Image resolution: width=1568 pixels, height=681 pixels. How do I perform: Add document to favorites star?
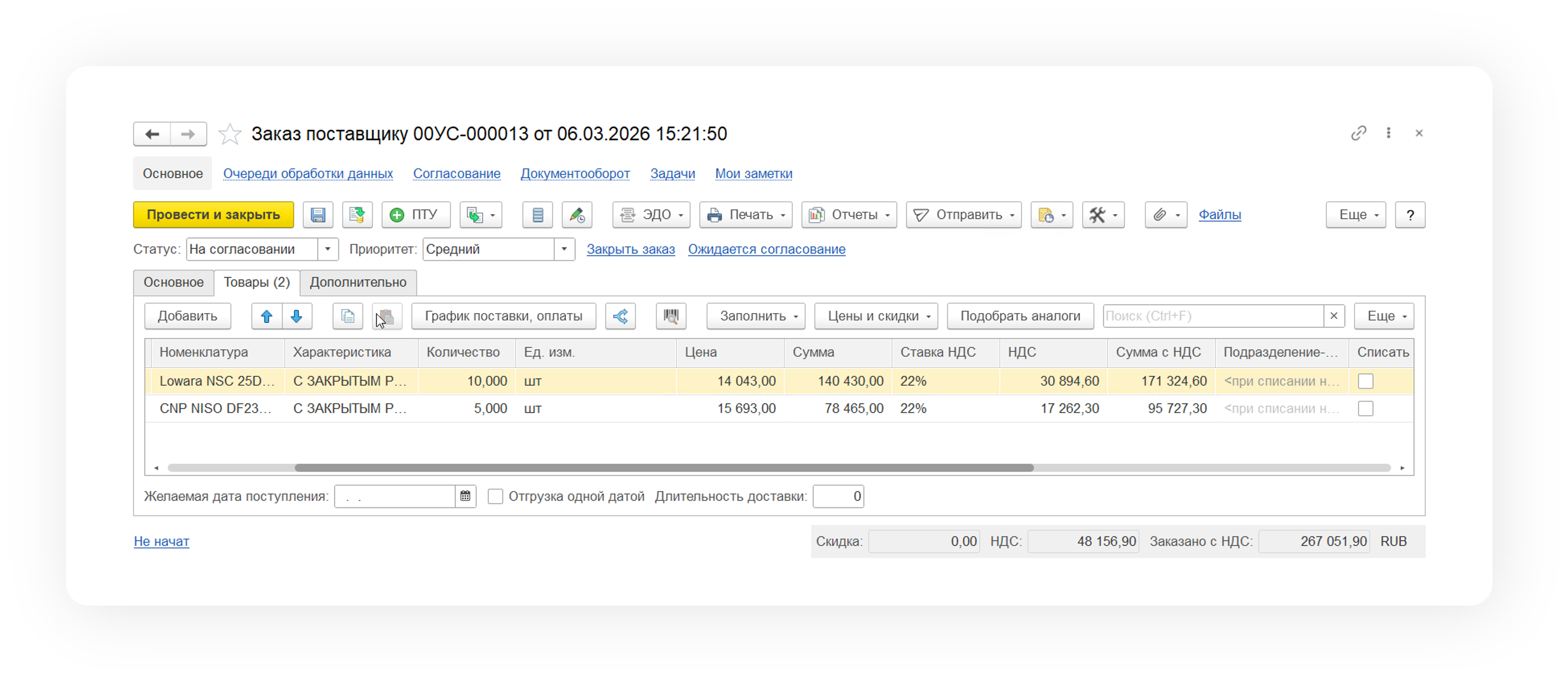click(230, 134)
